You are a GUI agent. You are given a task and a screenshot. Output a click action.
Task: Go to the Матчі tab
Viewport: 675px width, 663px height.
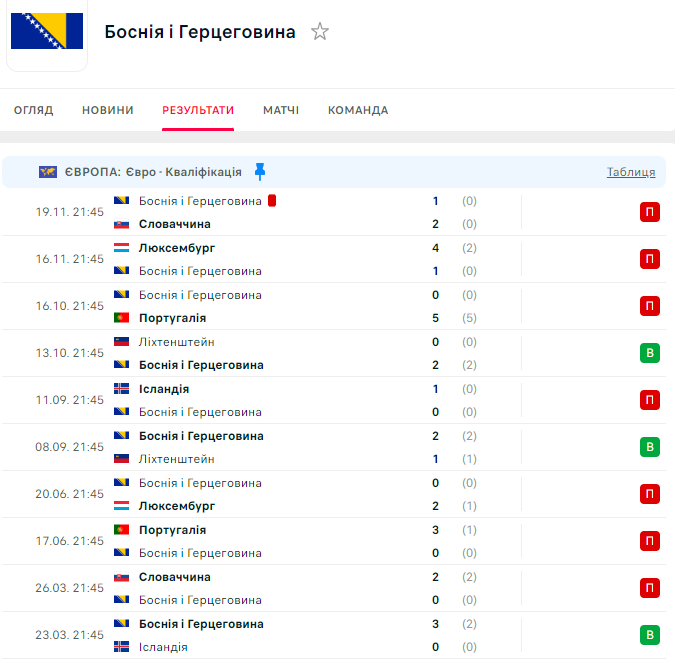coord(281,110)
